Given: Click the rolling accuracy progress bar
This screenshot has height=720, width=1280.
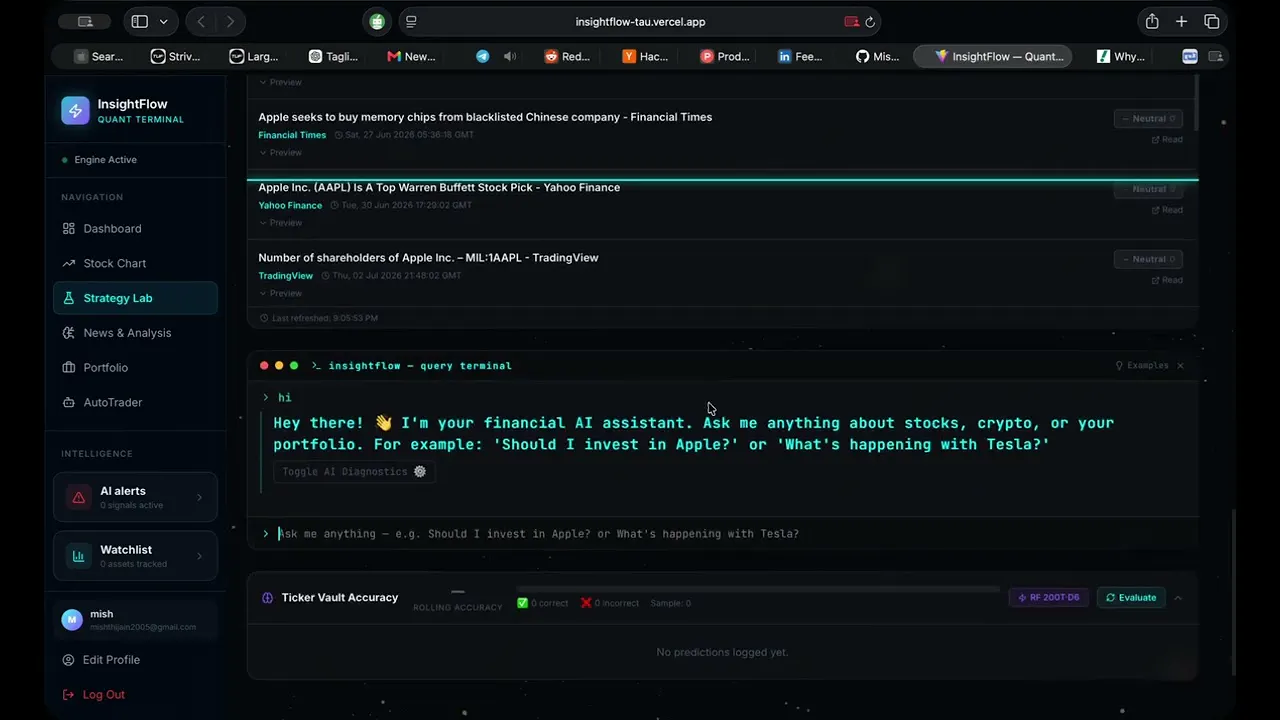Looking at the screenshot, I should 757,590.
